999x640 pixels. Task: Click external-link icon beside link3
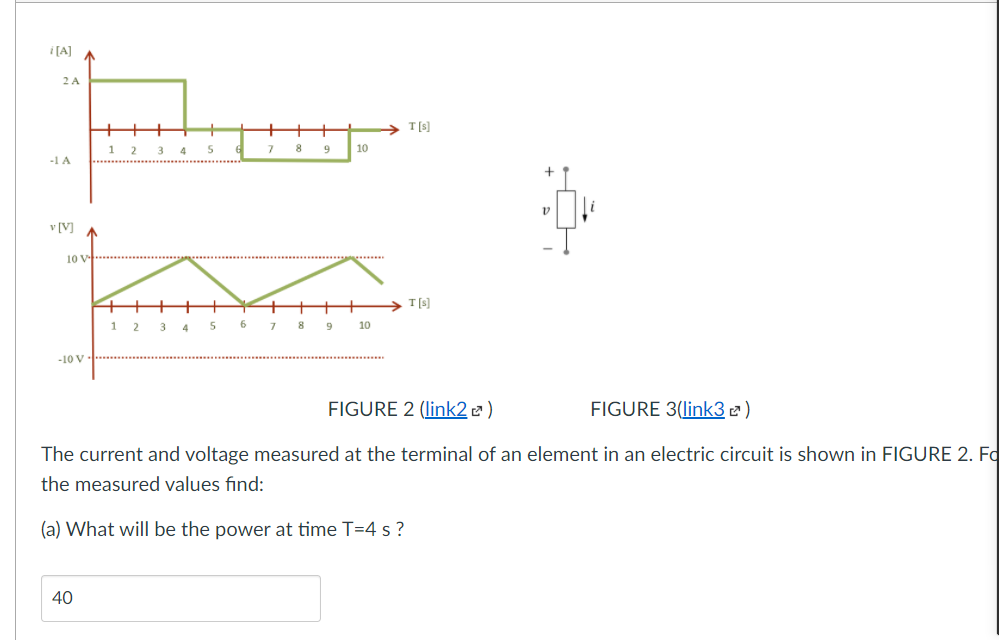click(x=735, y=411)
